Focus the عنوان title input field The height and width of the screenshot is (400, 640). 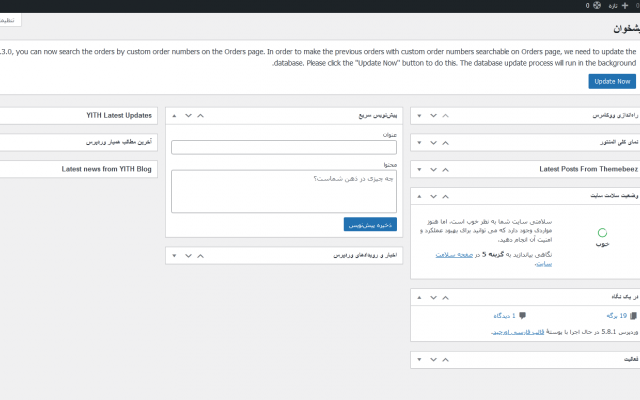click(x=284, y=147)
